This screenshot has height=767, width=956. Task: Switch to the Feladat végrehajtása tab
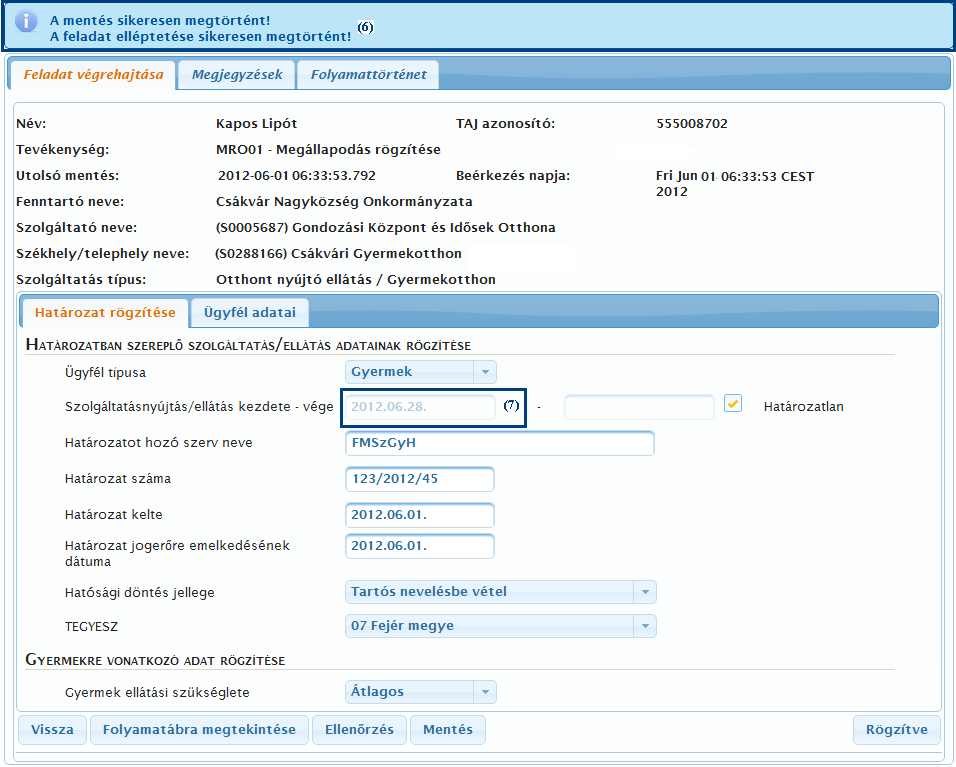tap(93, 75)
